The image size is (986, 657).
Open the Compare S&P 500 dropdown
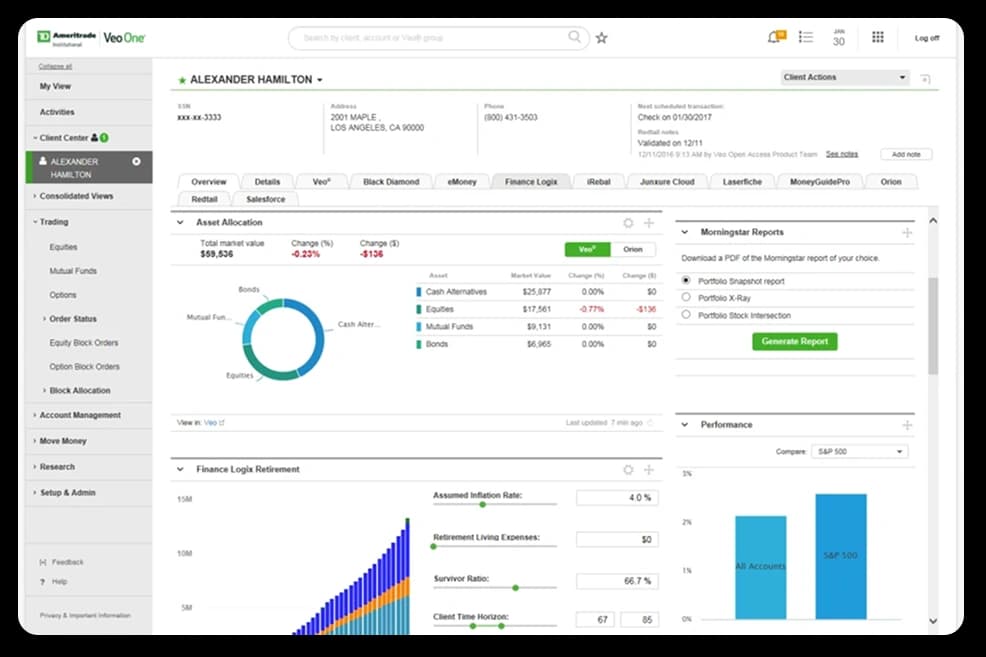(859, 451)
